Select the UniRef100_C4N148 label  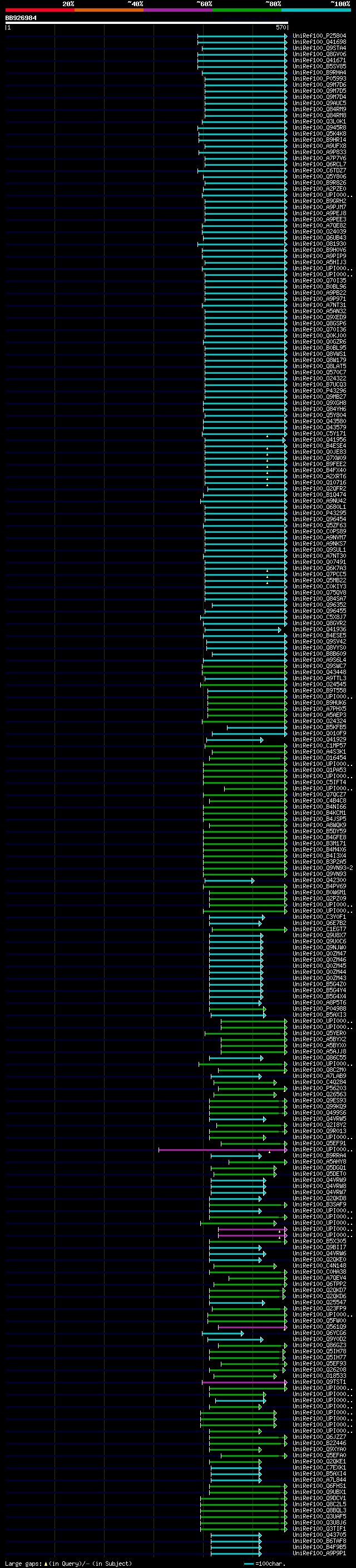pyautogui.click(x=319, y=1265)
